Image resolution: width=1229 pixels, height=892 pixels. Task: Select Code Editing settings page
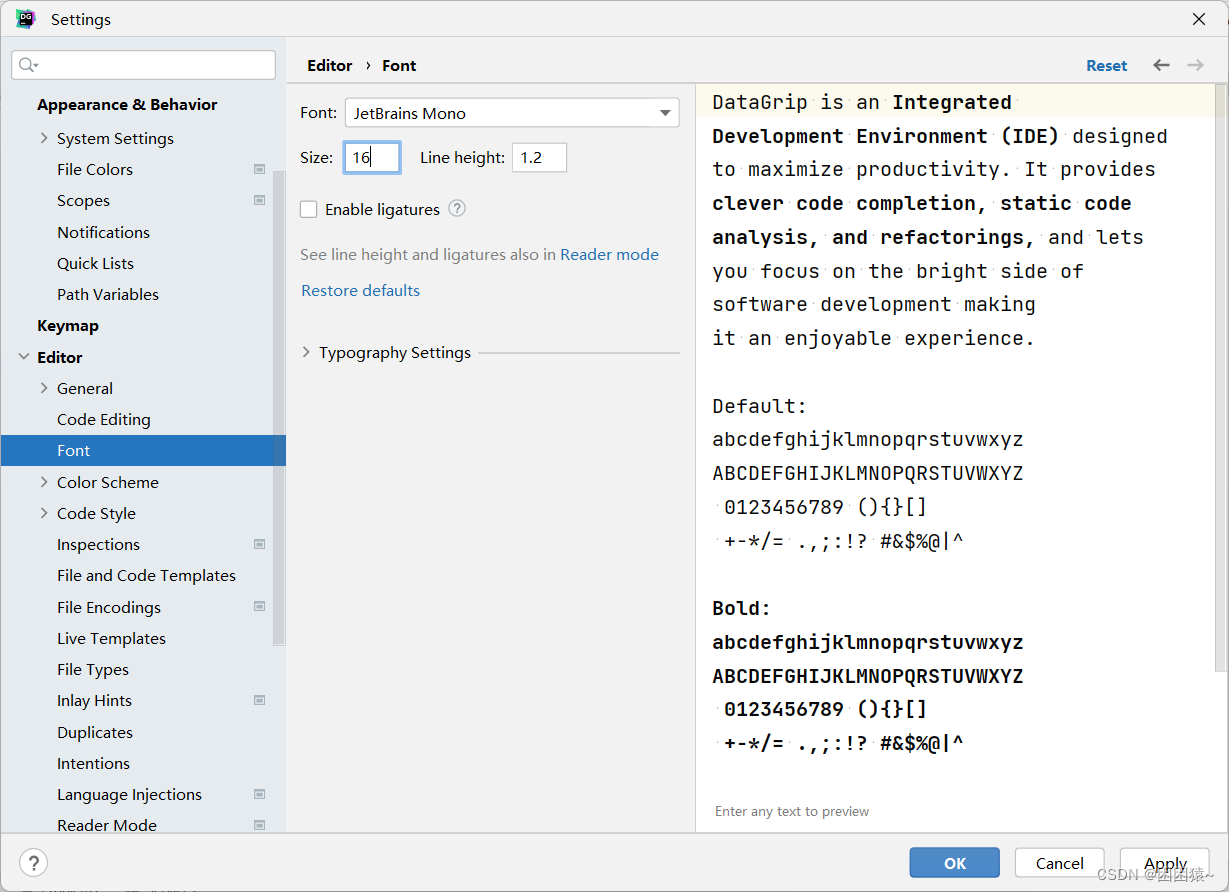(104, 420)
